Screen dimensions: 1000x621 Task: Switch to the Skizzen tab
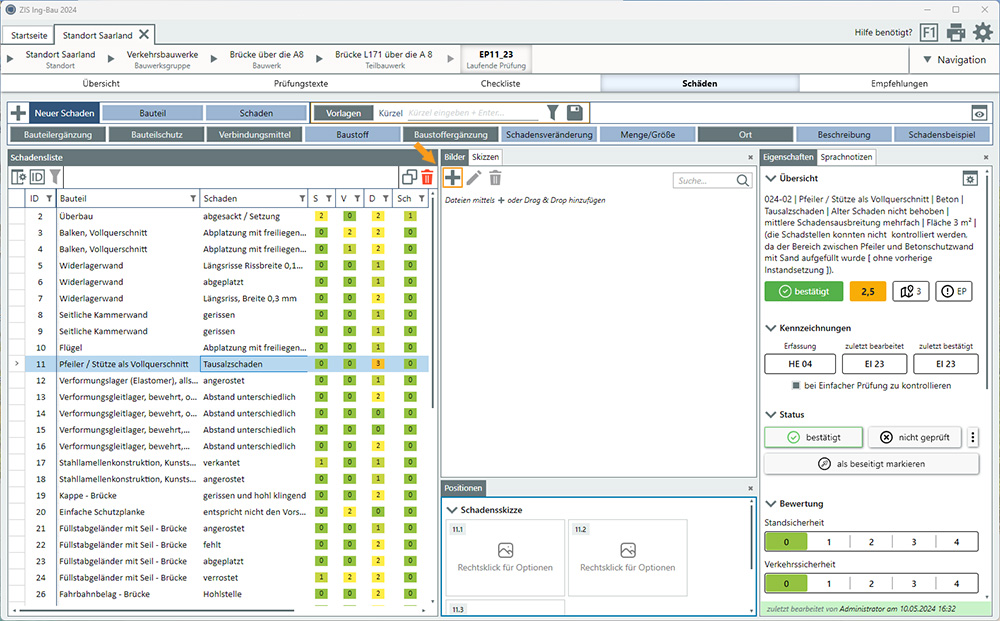click(x=486, y=157)
